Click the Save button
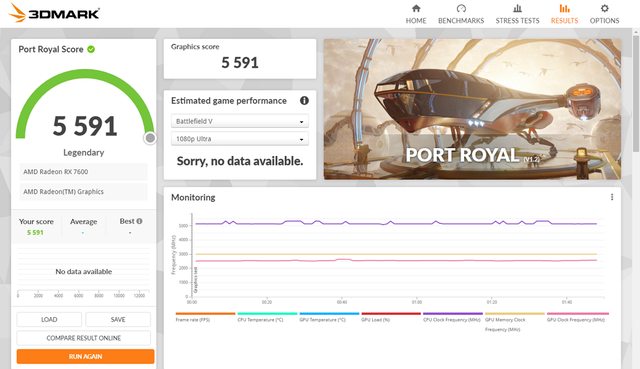This screenshot has width=640, height=369. coord(118,320)
